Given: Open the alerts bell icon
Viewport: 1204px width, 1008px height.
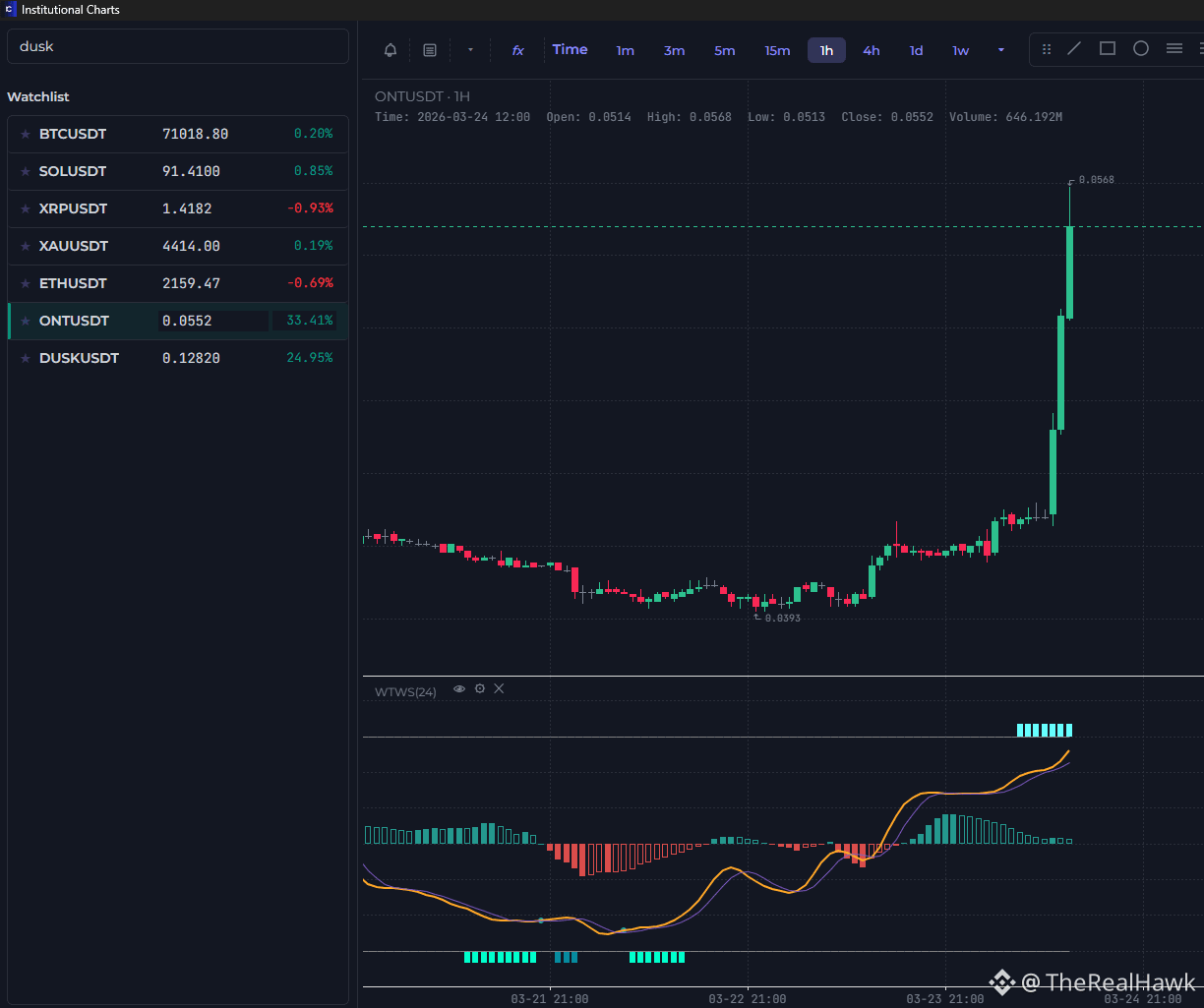Looking at the screenshot, I should pos(391,50).
